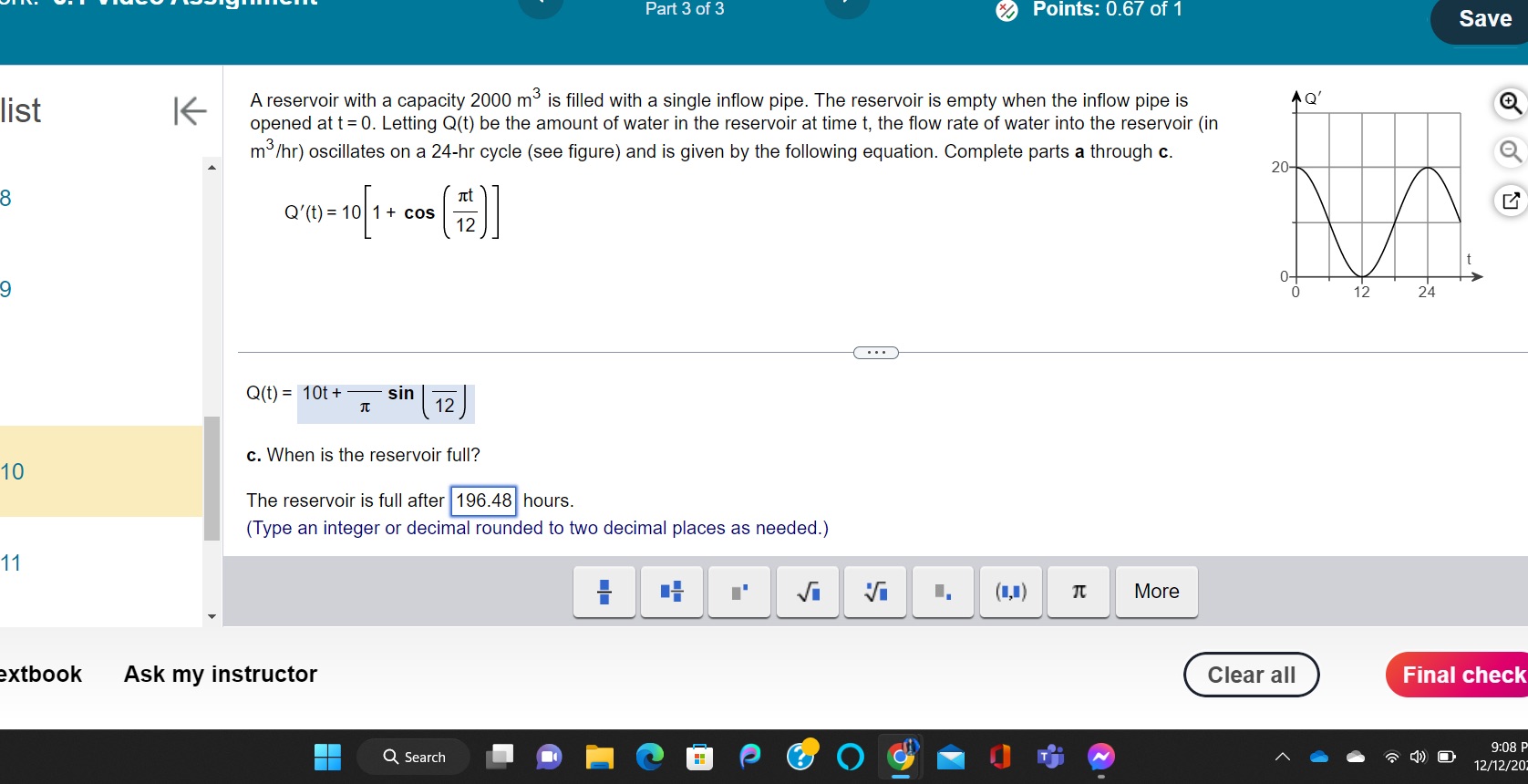The image size is (1528, 784).
Task: Open the clock and date flyout
Action: point(1499,757)
